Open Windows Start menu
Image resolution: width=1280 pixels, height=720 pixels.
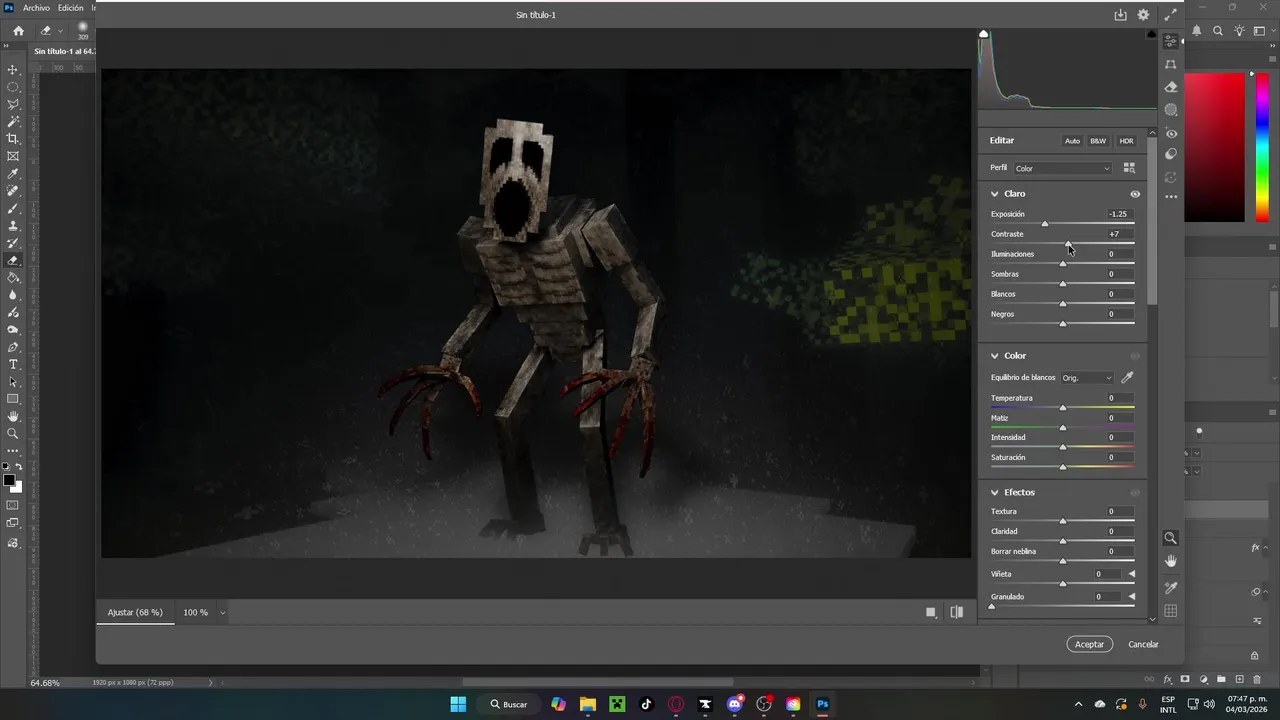(x=458, y=704)
